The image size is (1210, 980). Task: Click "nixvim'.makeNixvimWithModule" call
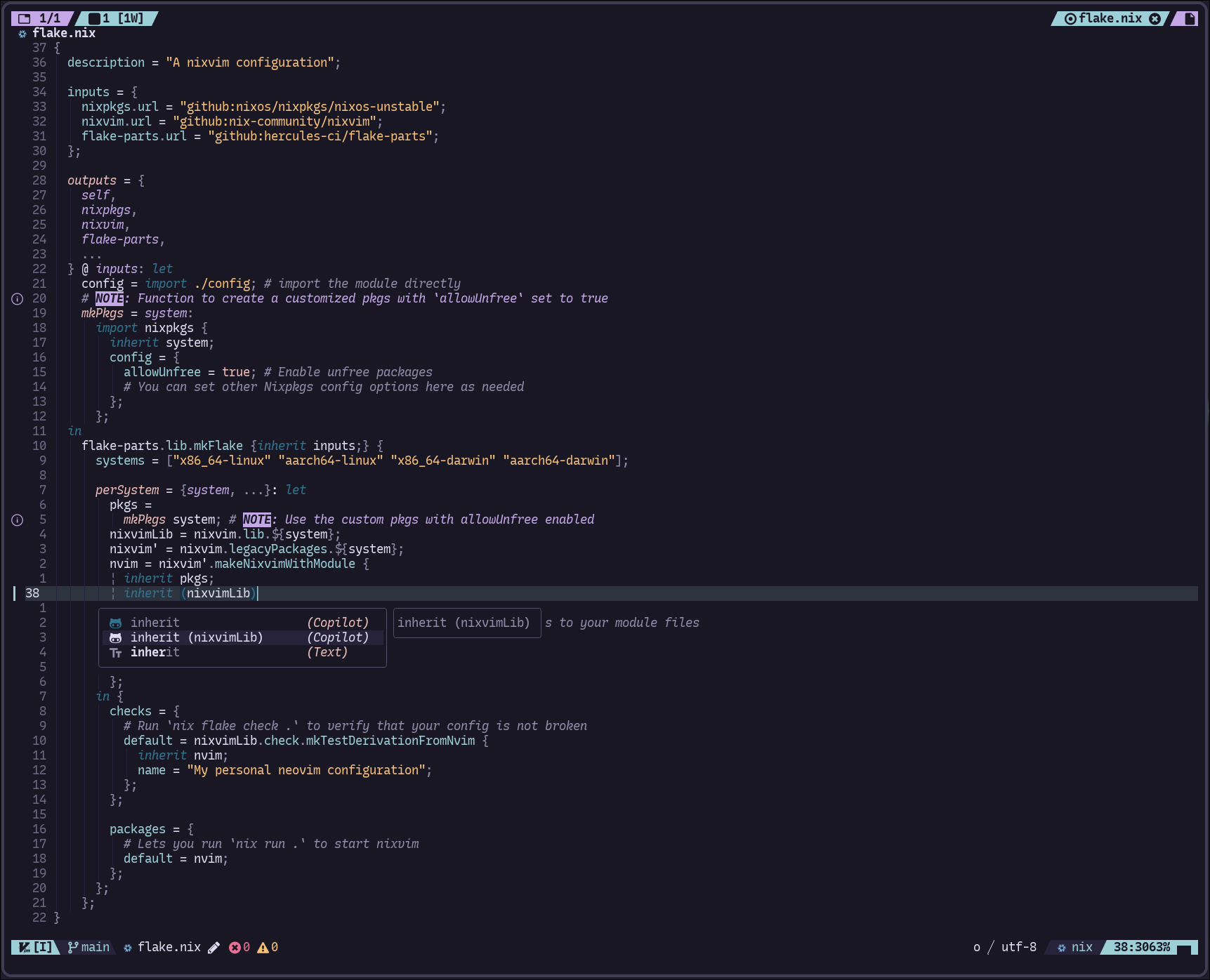(x=257, y=564)
